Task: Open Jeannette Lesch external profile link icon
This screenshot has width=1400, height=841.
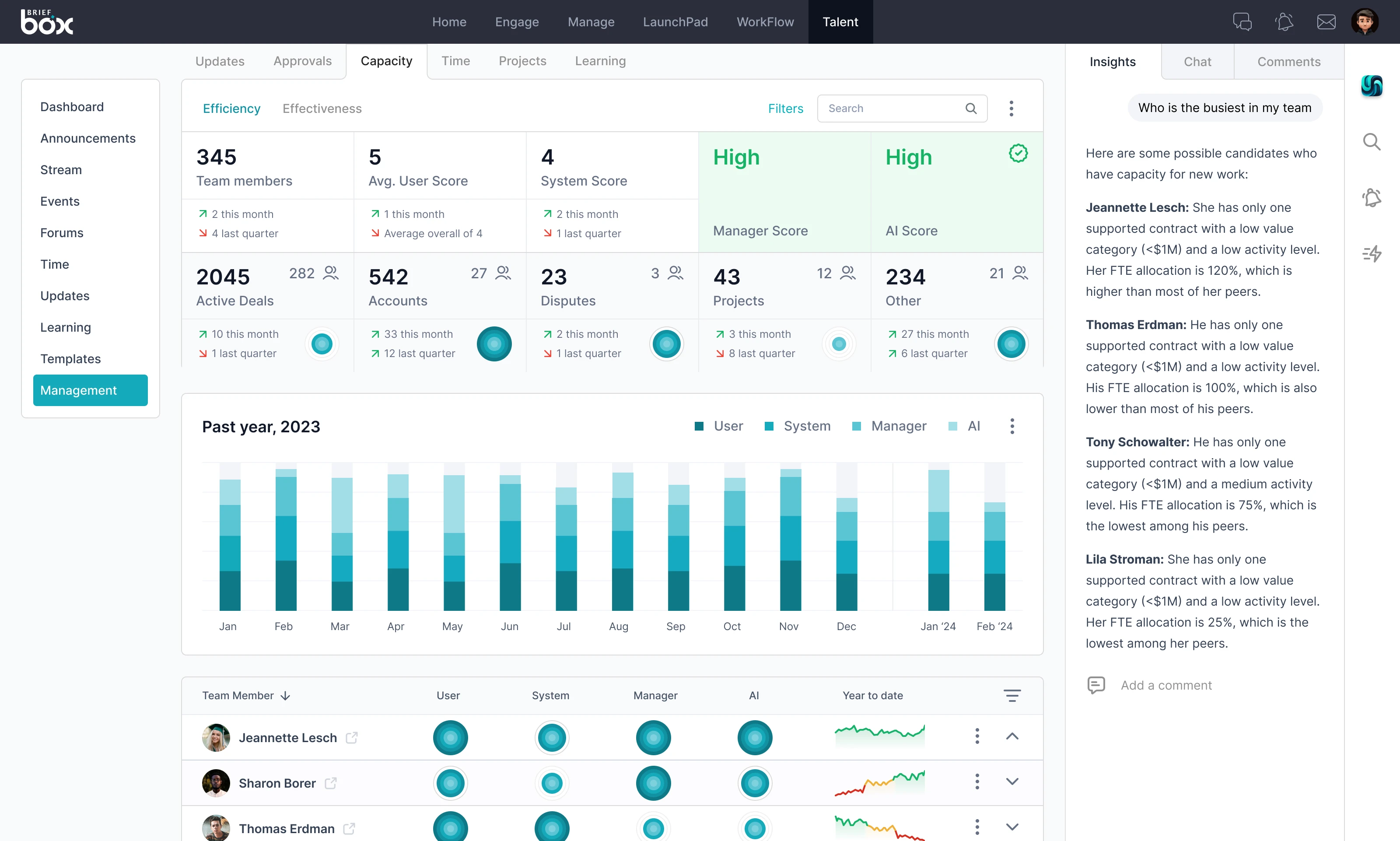Action: [x=352, y=737]
